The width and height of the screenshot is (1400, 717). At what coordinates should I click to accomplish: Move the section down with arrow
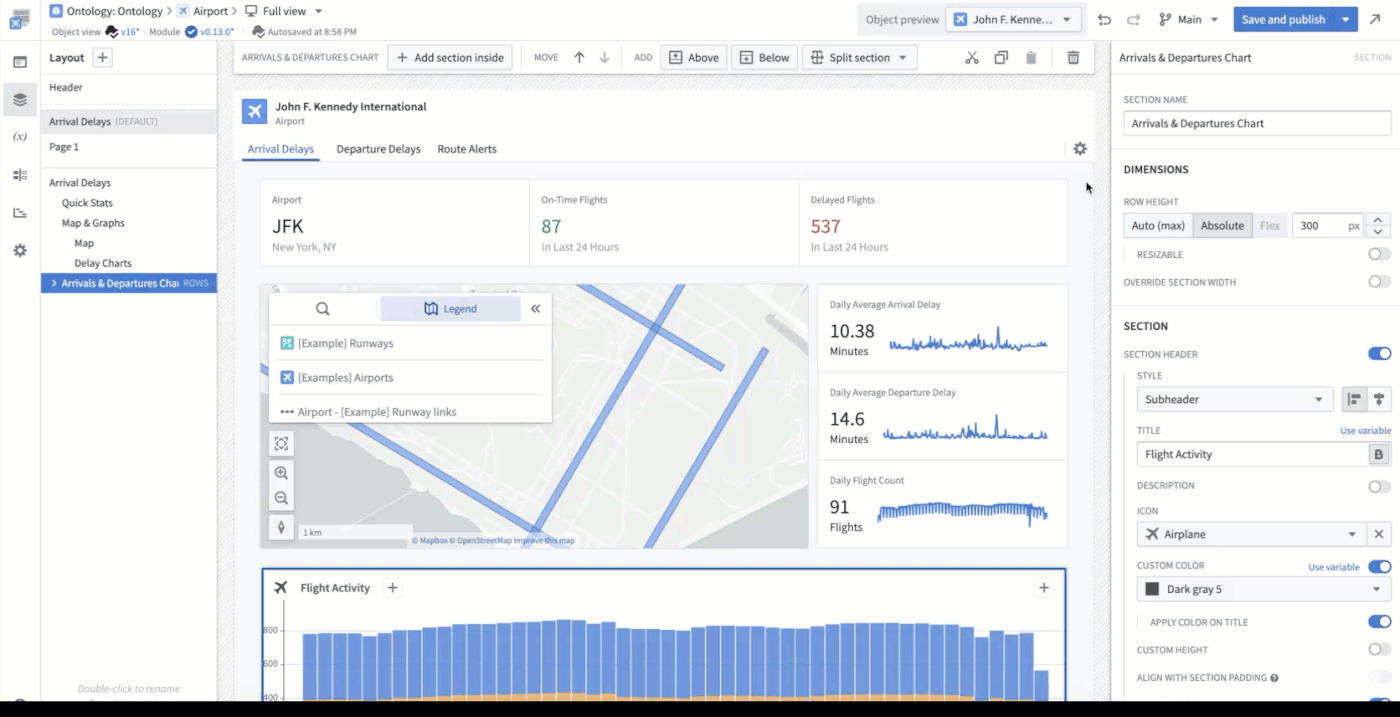coord(604,58)
